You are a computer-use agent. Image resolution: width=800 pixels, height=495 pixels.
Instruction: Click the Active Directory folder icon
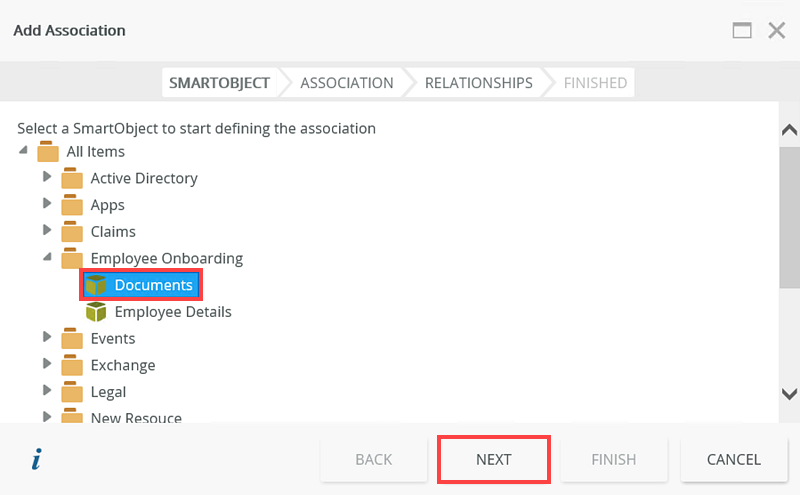coord(72,178)
